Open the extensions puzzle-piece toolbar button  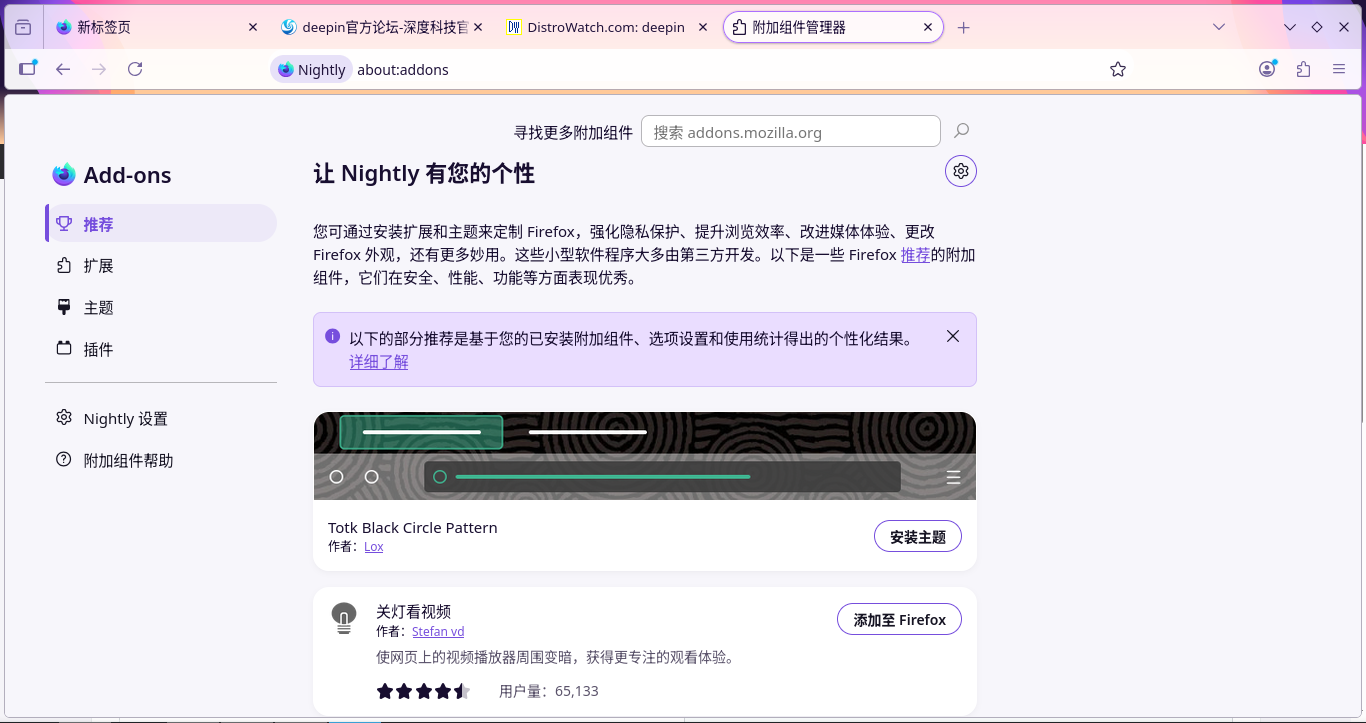[x=1303, y=69]
